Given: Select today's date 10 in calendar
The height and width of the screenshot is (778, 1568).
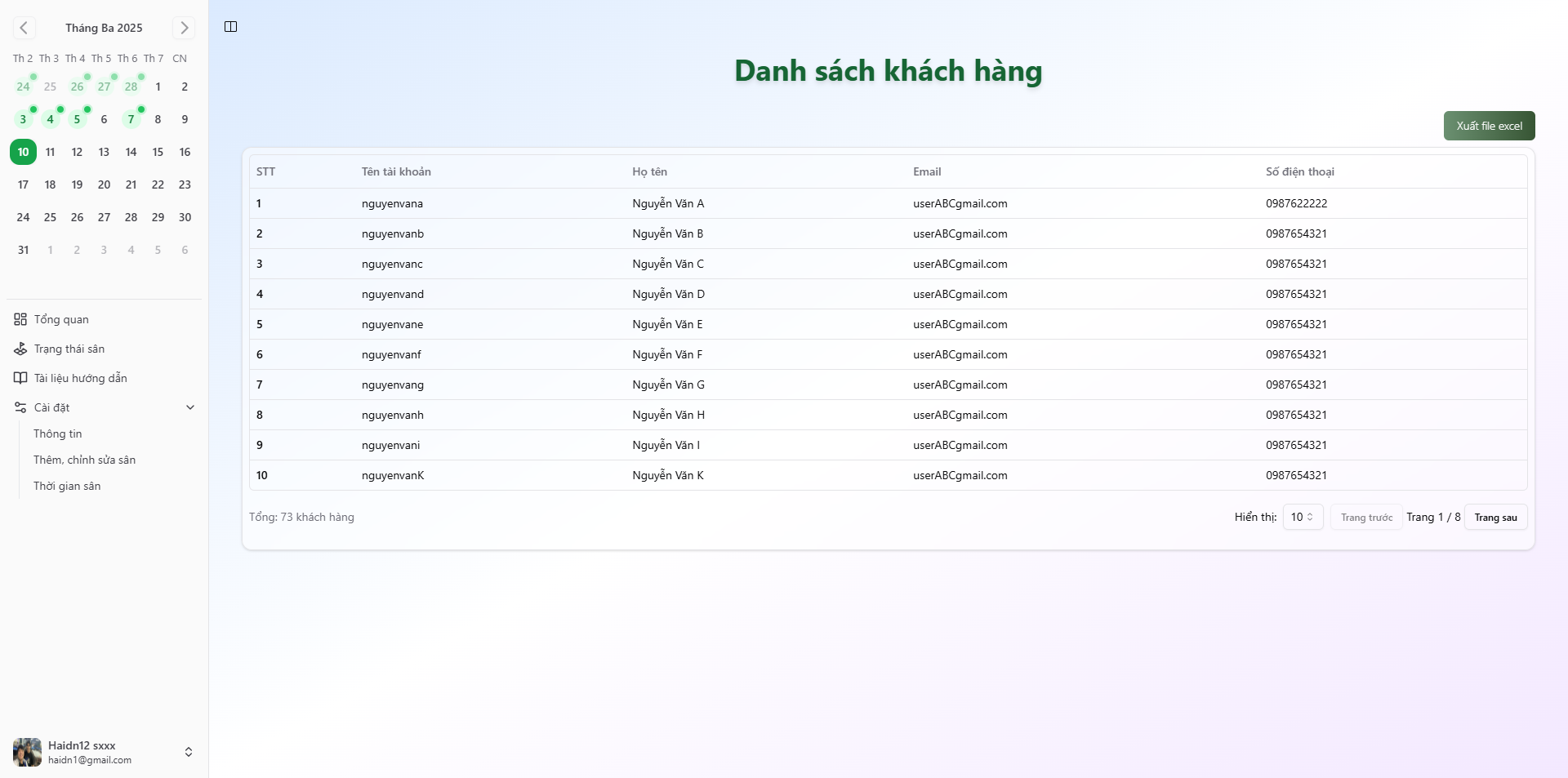Looking at the screenshot, I should (23, 152).
